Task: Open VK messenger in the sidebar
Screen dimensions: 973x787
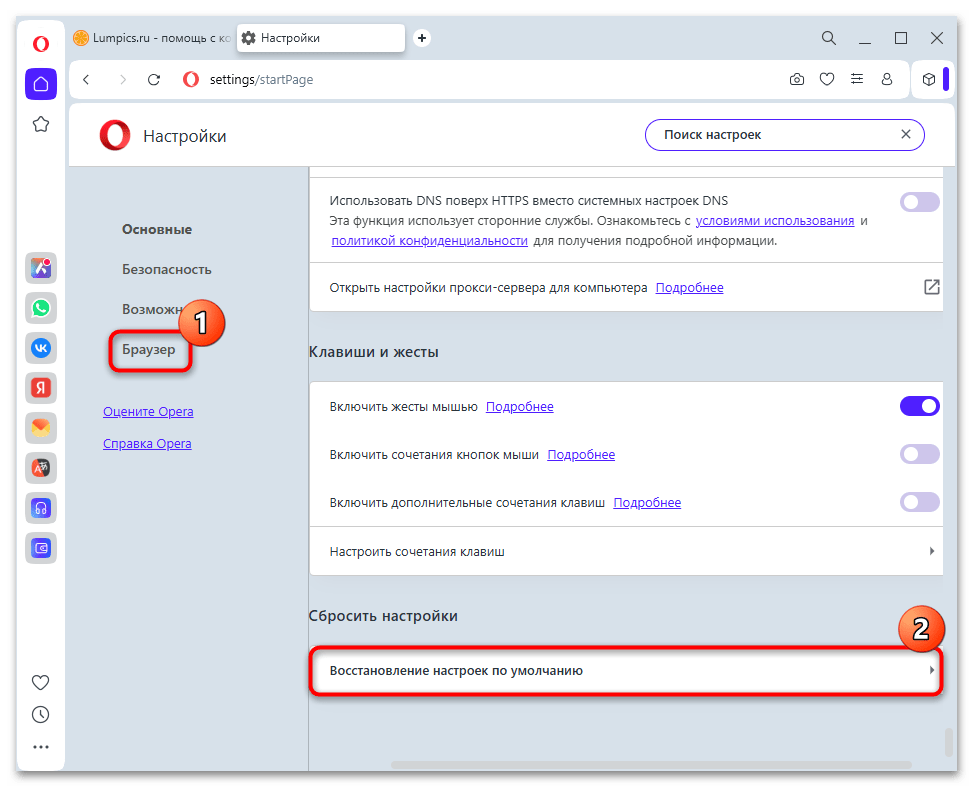Action: tap(41, 347)
